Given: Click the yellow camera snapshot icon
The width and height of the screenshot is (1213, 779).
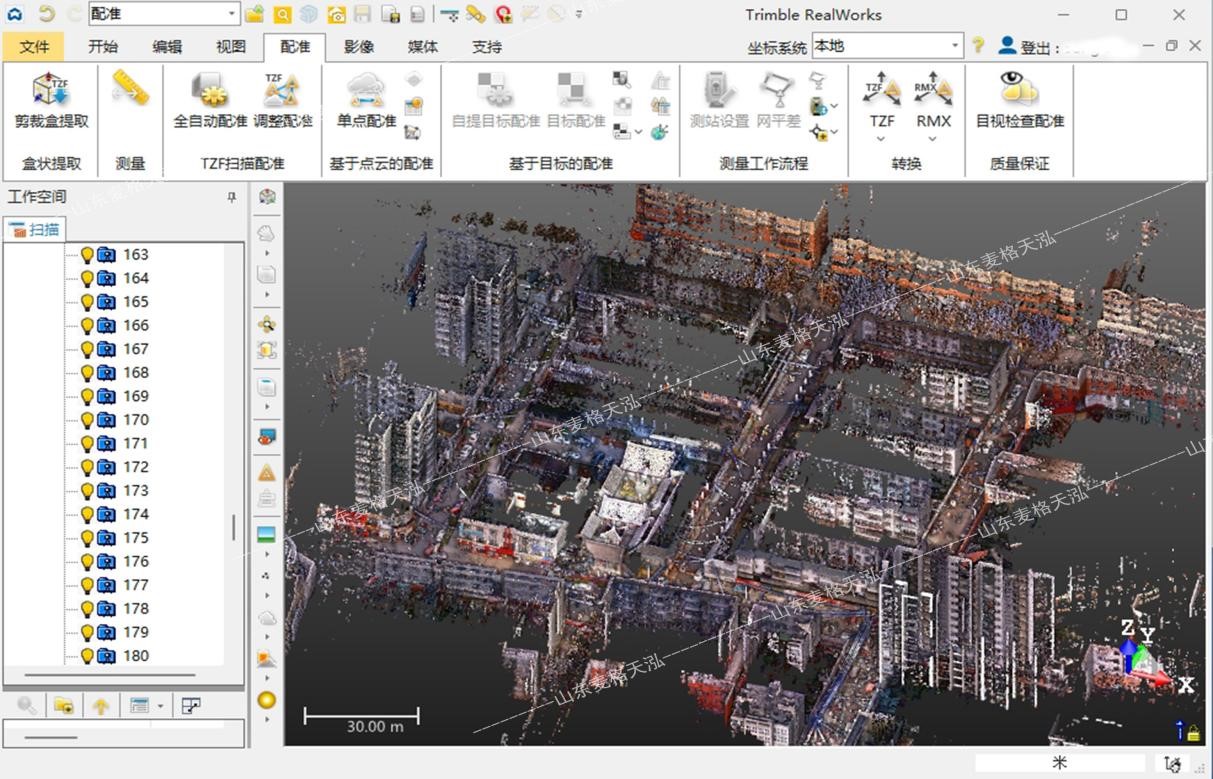Looking at the screenshot, I should point(336,14).
